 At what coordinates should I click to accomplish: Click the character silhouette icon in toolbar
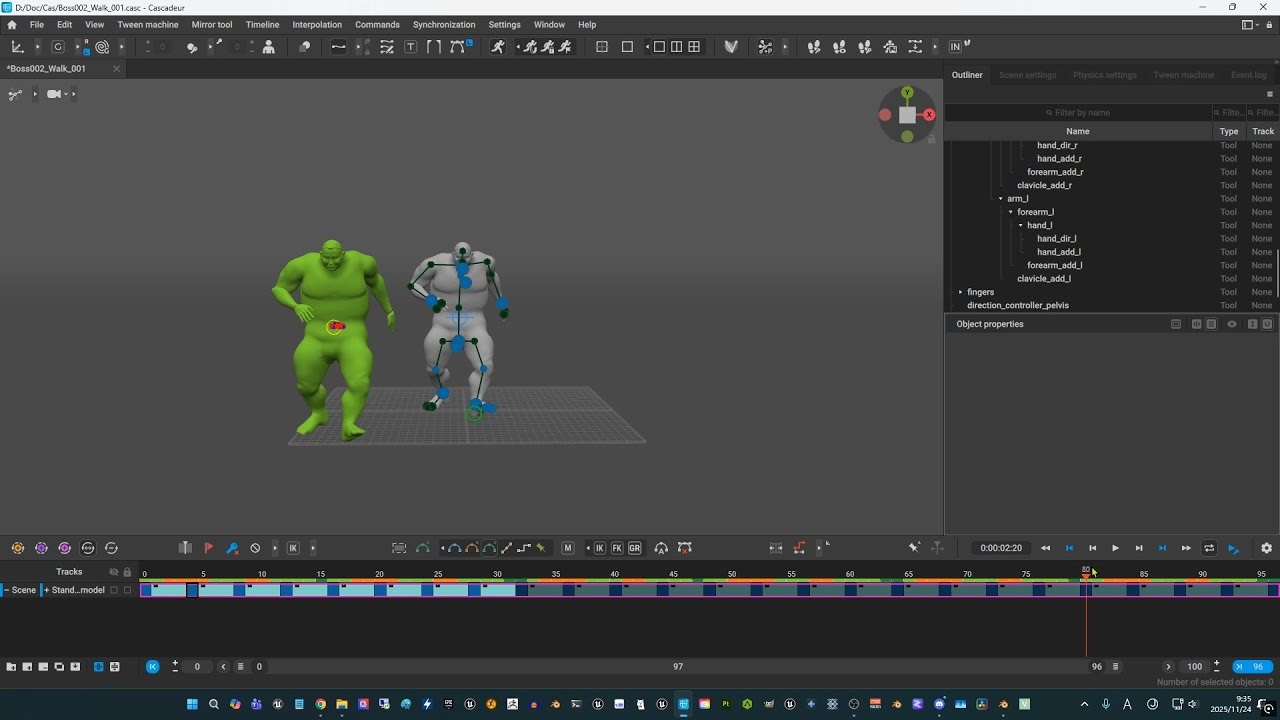(x=269, y=47)
